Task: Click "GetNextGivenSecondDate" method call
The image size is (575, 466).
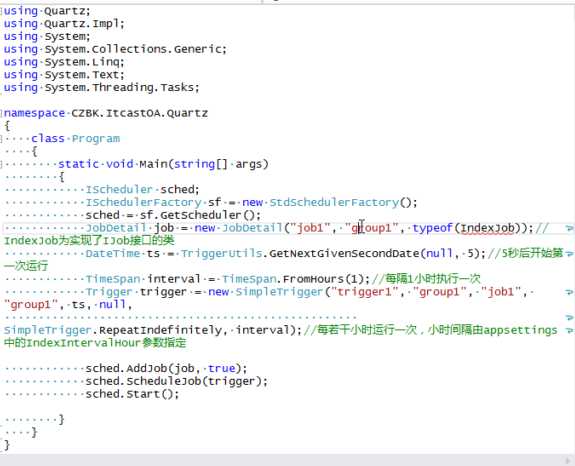Action: coord(344,253)
